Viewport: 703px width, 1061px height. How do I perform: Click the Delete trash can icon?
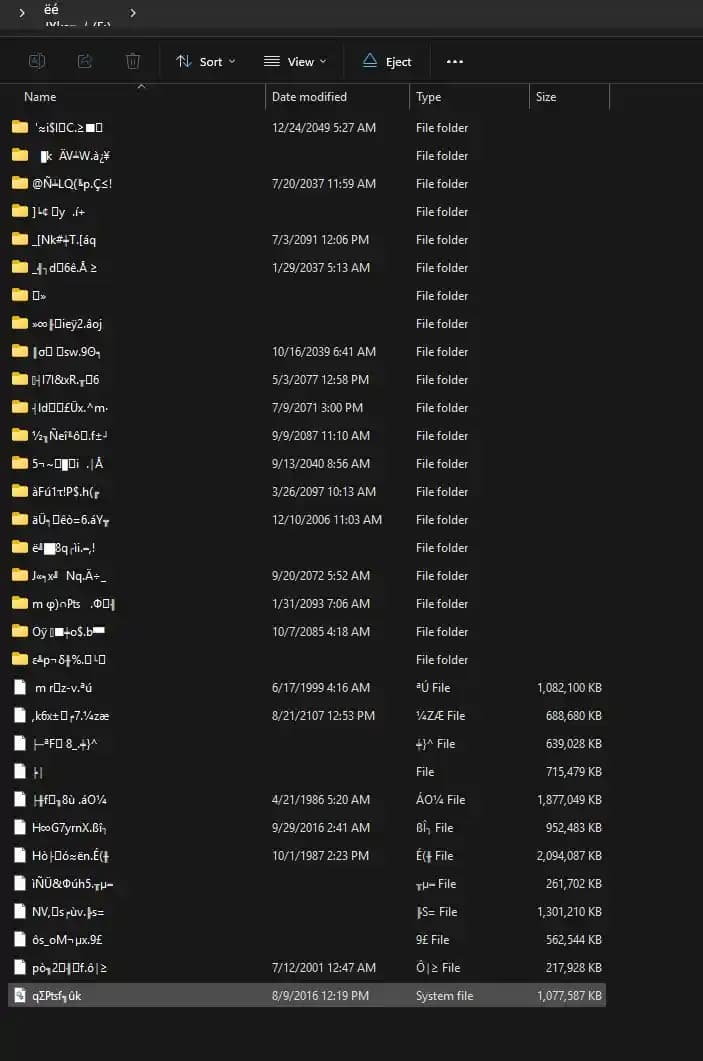point(133,61)
